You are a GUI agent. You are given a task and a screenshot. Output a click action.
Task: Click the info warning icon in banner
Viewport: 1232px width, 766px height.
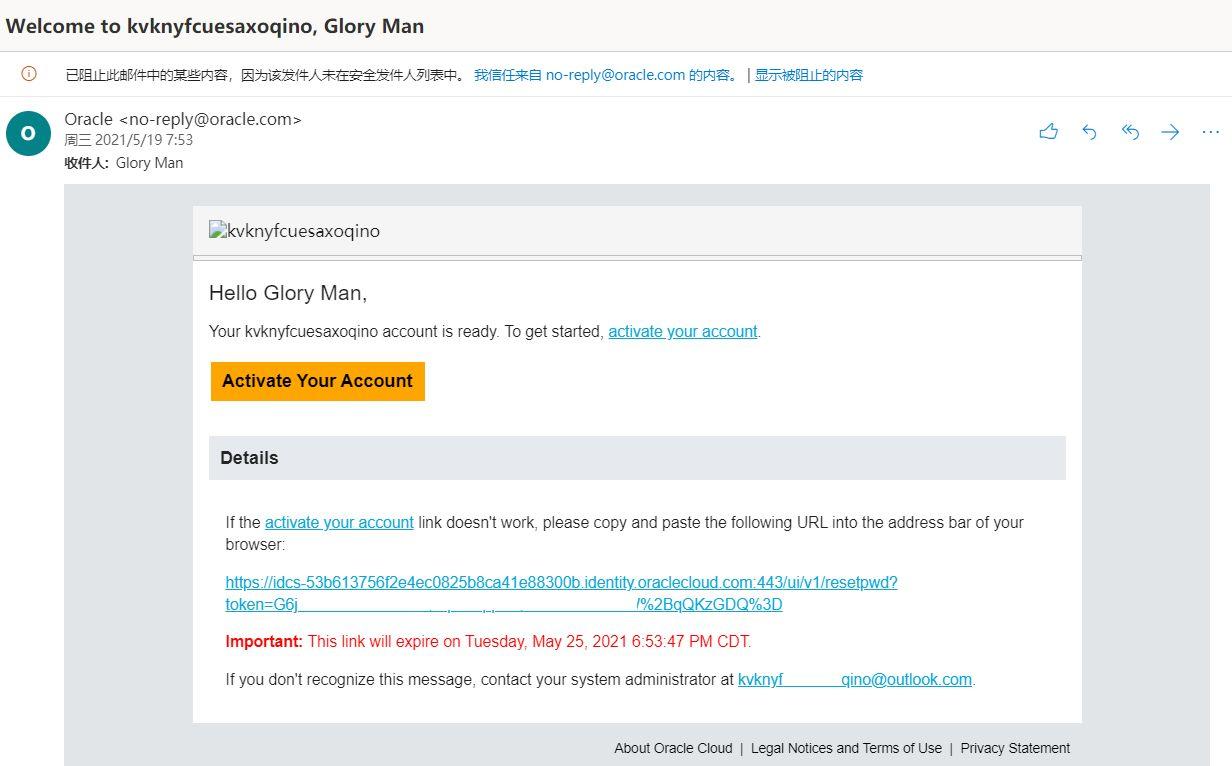[29, 74]
